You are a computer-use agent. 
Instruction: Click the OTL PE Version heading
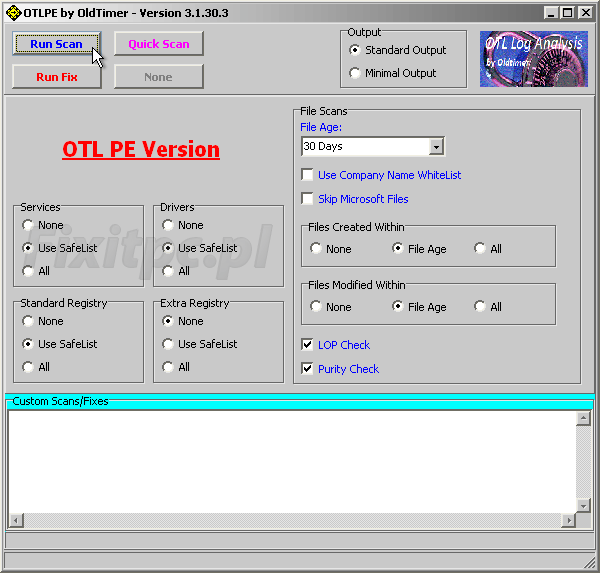[141, 150]
